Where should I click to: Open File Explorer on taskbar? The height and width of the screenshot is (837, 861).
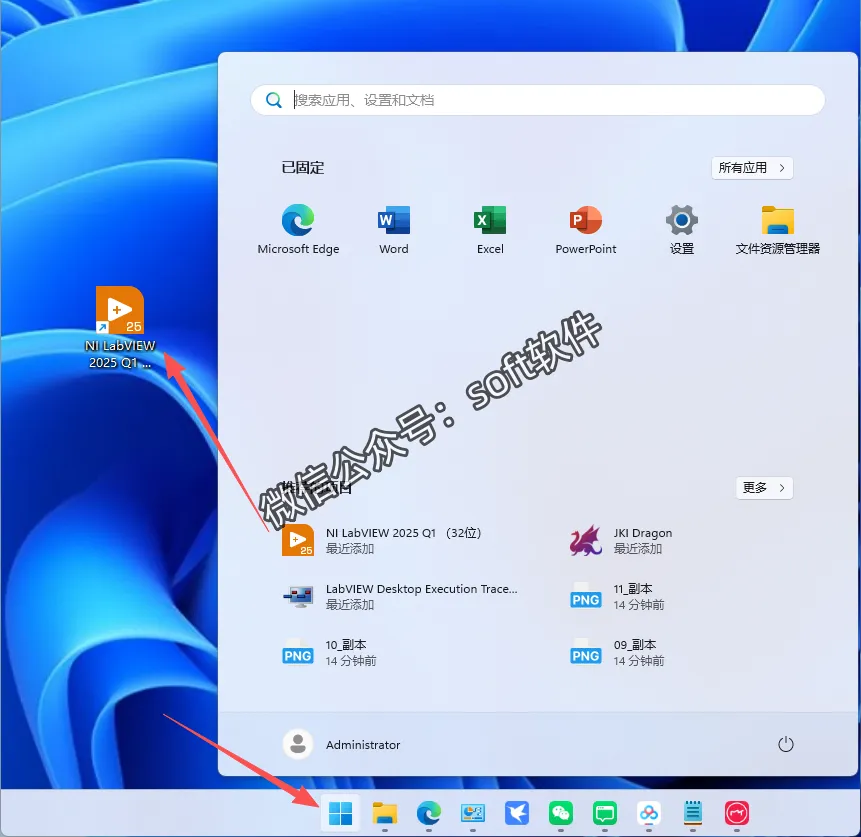tap(385, 813)
